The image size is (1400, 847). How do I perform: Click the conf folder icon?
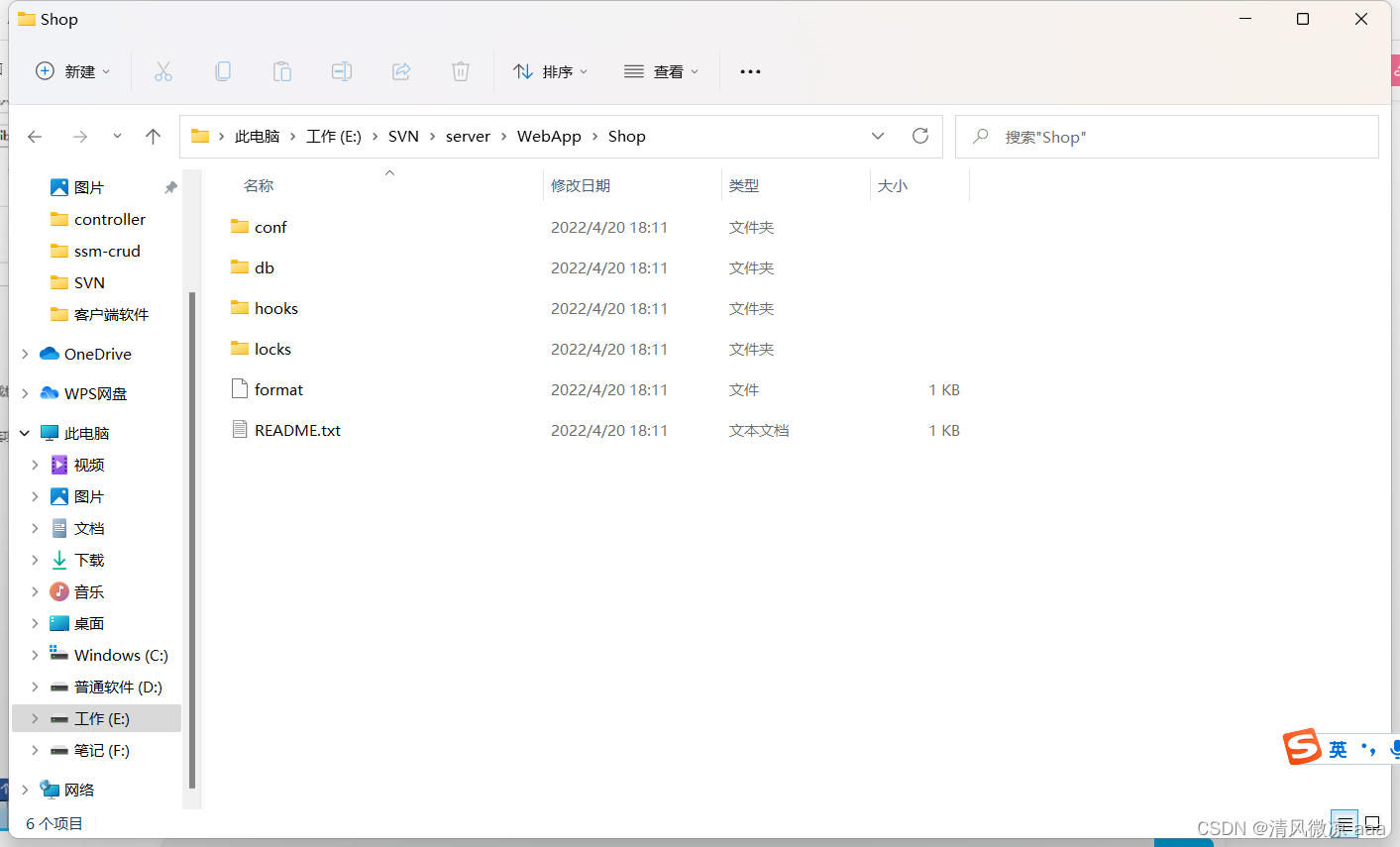(x=240, y=226)
